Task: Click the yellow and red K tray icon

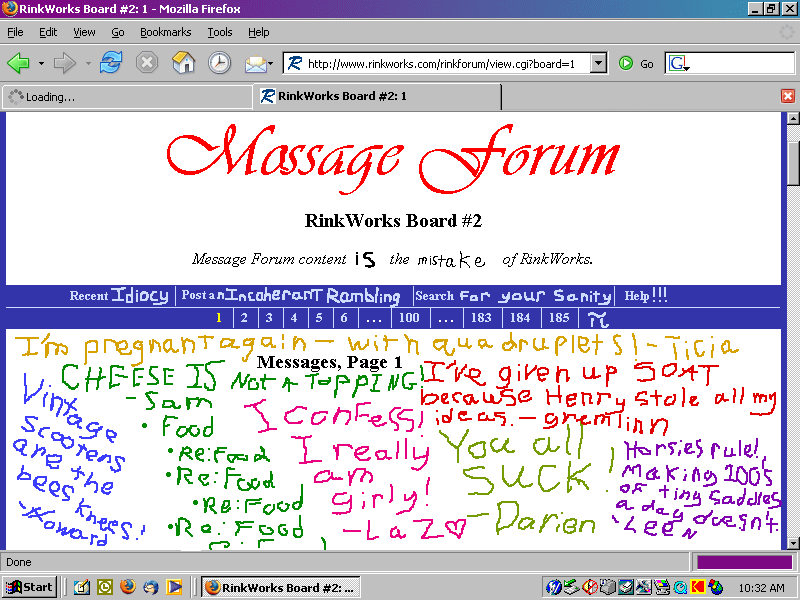Action: click(697, 588)
